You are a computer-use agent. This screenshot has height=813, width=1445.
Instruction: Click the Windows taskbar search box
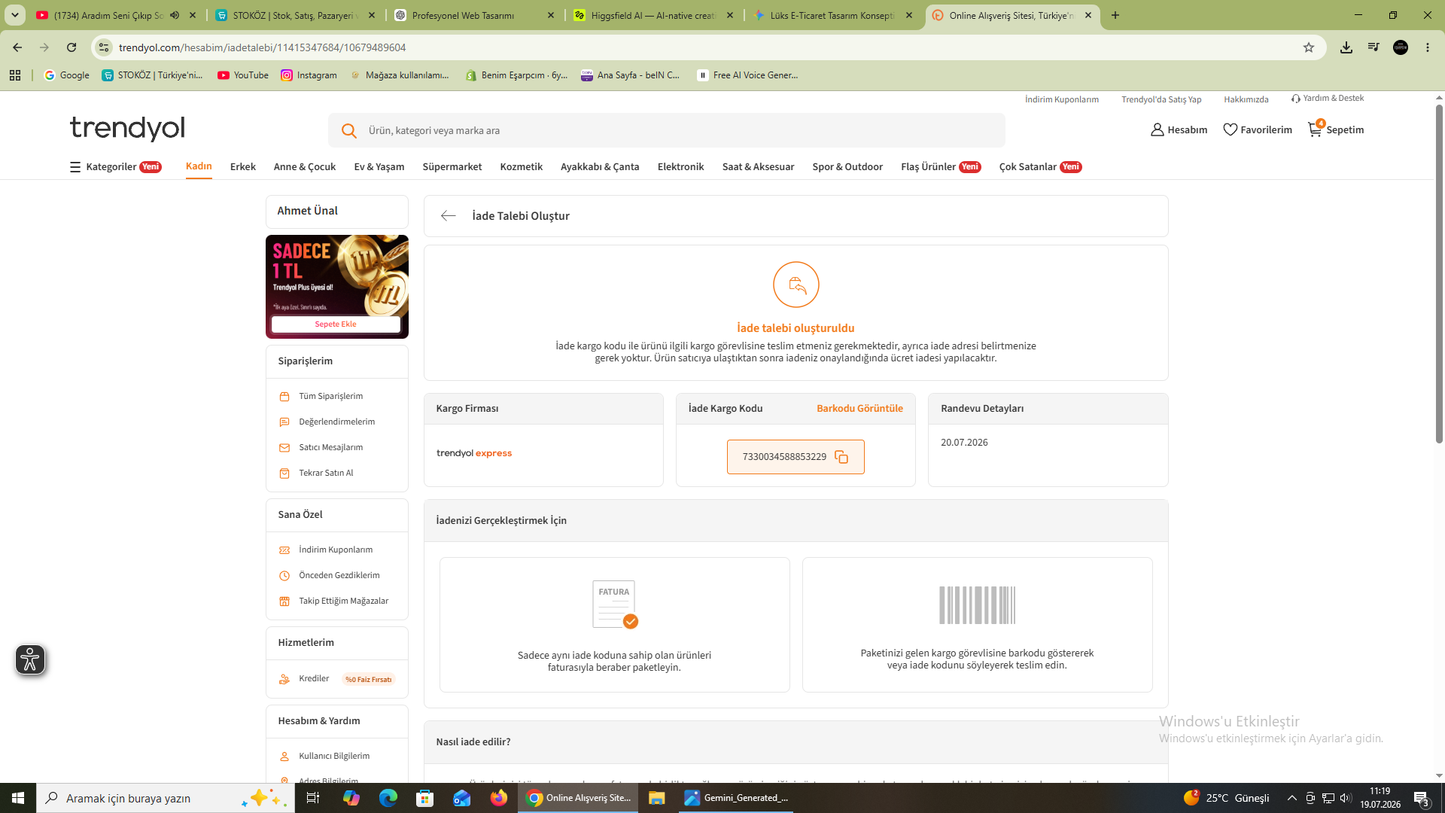coord(165,798)
